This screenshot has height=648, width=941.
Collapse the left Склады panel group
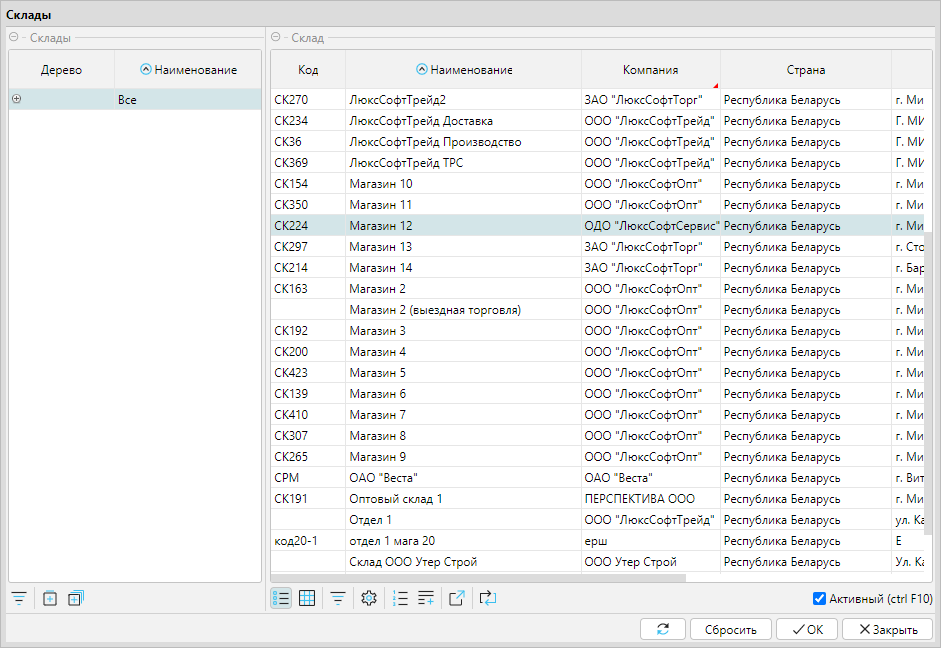click(14, 38)
